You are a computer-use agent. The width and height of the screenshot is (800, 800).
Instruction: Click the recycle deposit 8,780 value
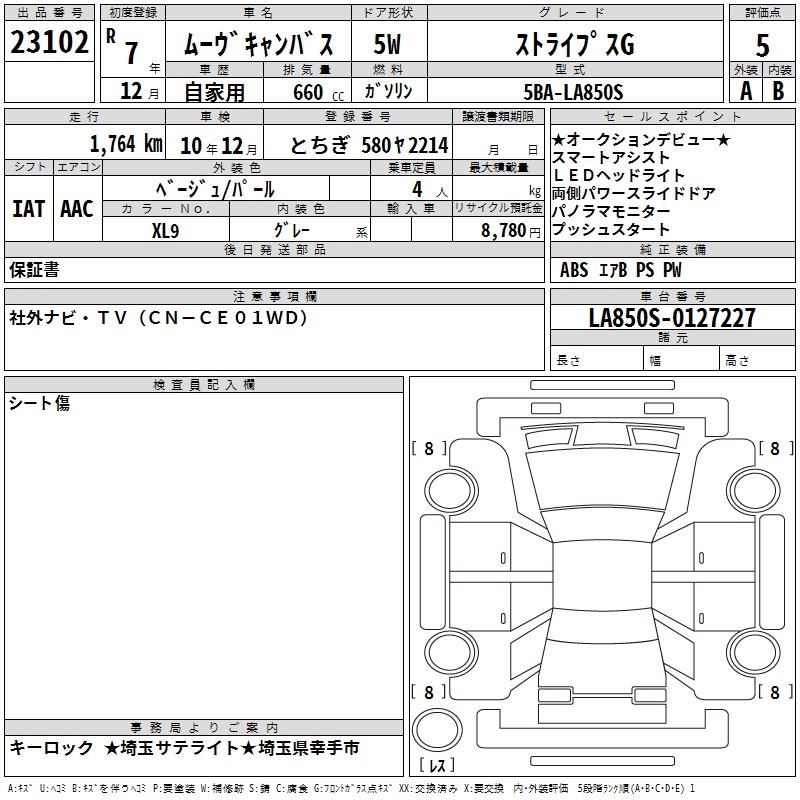497,229
